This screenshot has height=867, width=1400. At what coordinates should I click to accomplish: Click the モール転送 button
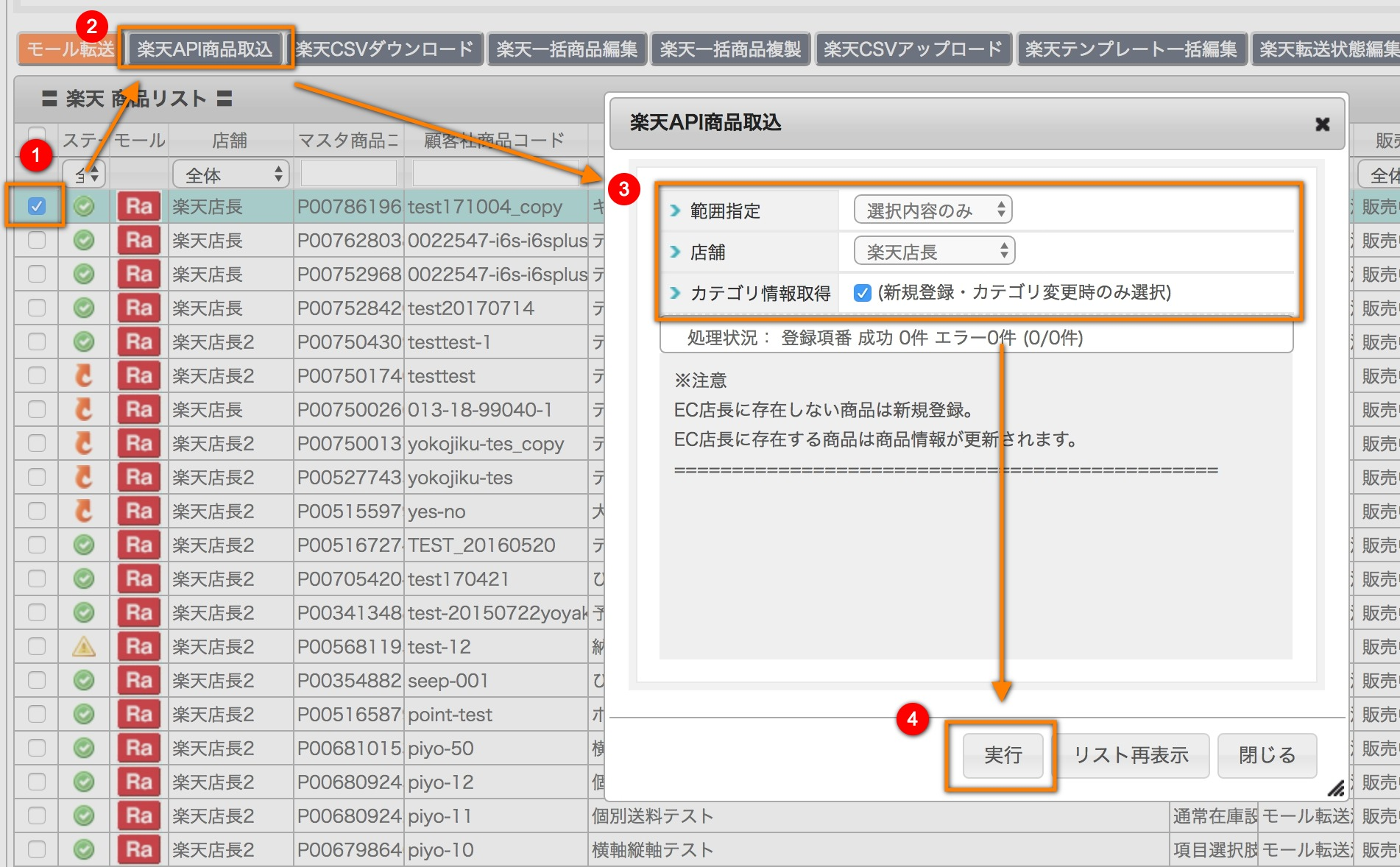tap(70, 49)
